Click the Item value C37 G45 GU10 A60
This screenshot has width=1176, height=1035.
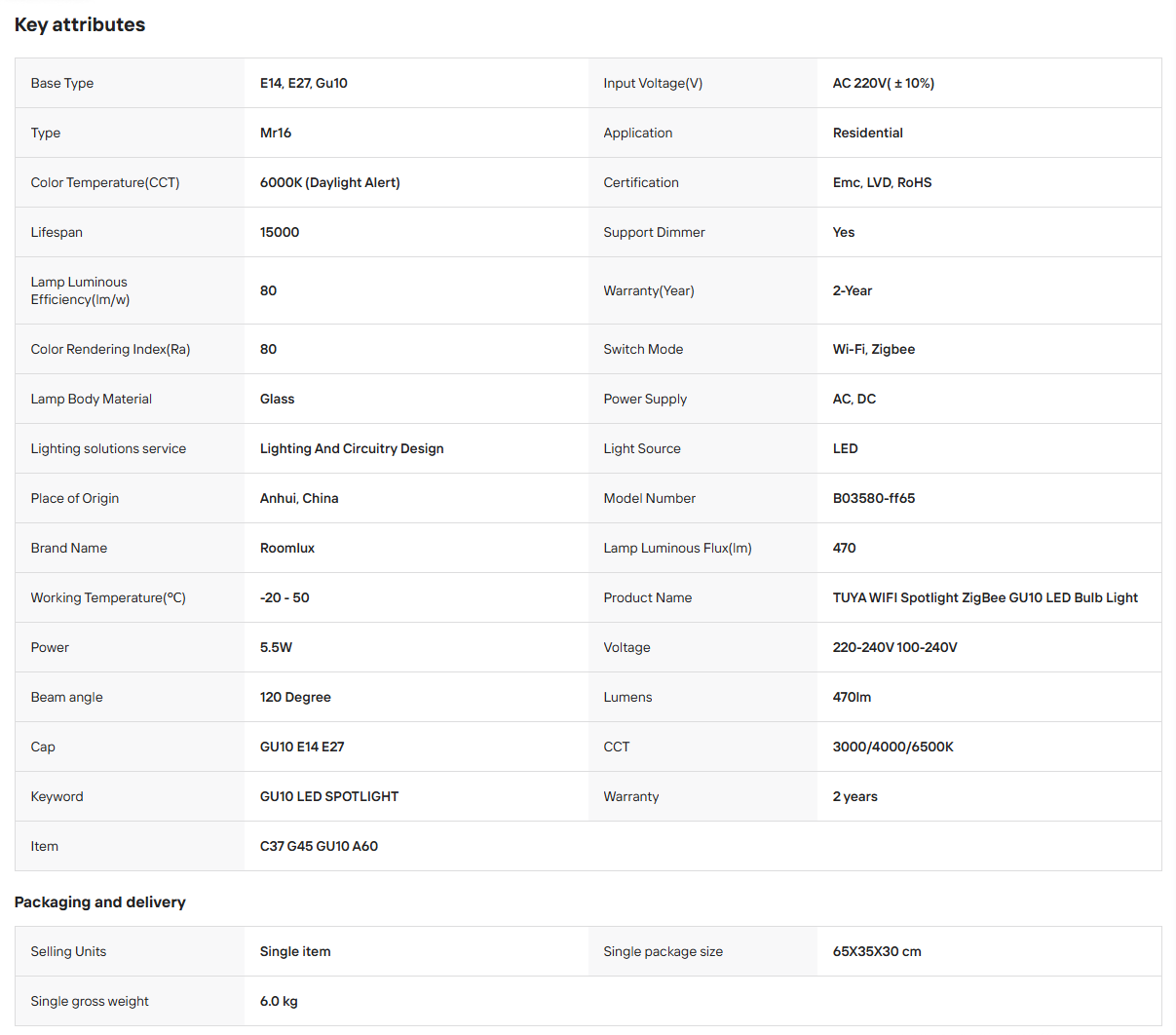pos(319,846)
